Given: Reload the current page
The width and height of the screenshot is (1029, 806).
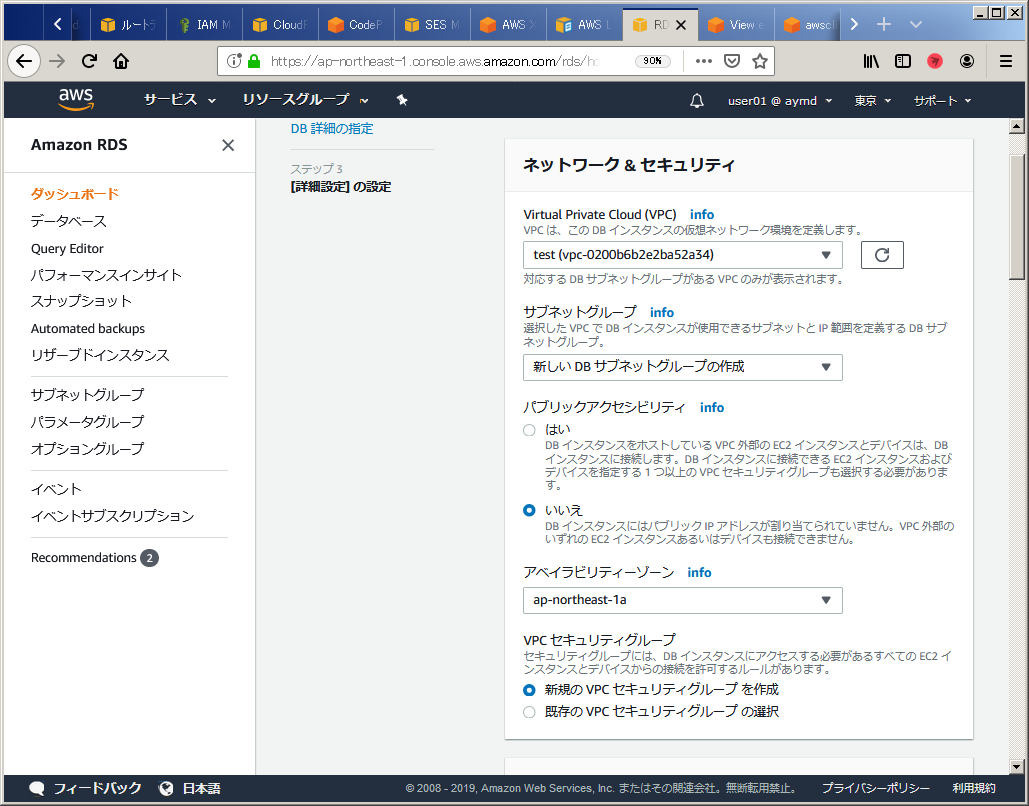Looking at the screenshot, I should click(x=89, y=62).
